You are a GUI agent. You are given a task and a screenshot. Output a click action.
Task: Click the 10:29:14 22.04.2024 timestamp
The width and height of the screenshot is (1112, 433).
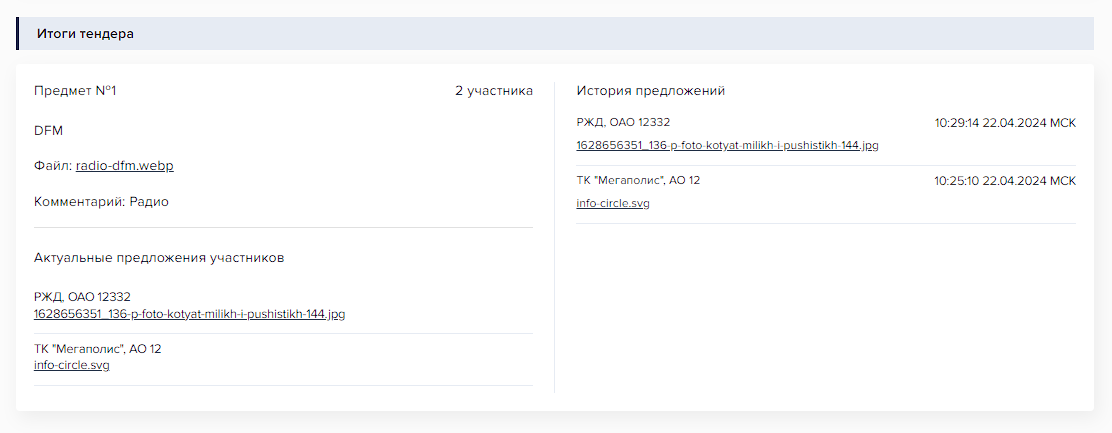click(1005, 123)
